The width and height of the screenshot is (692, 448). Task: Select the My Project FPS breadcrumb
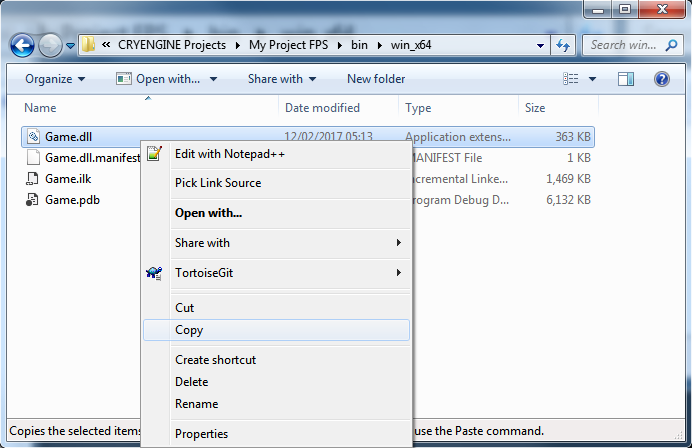coord(289,45)
